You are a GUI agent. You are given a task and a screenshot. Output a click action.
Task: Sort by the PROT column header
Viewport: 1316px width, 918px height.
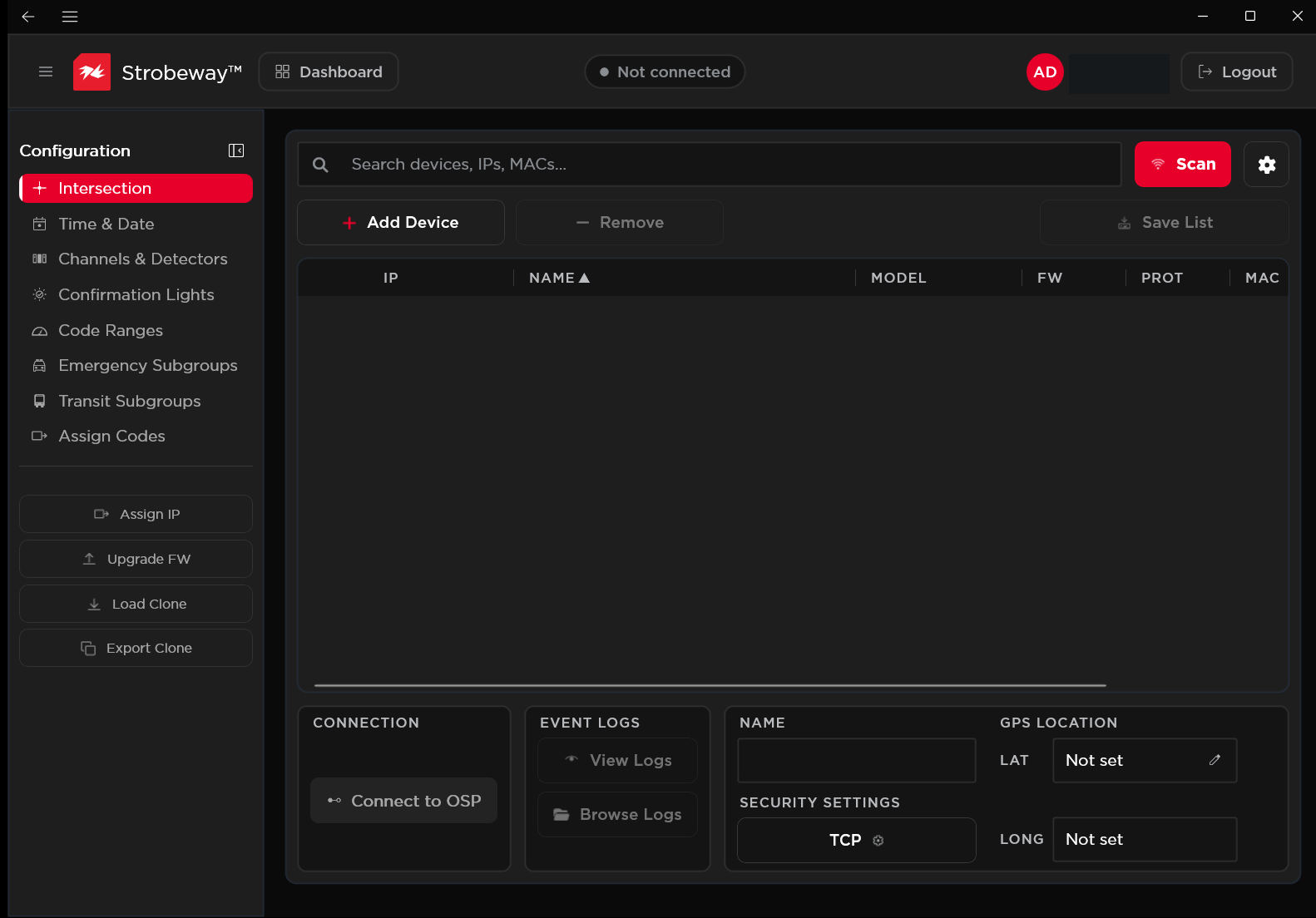click(x=1162, y=278)
